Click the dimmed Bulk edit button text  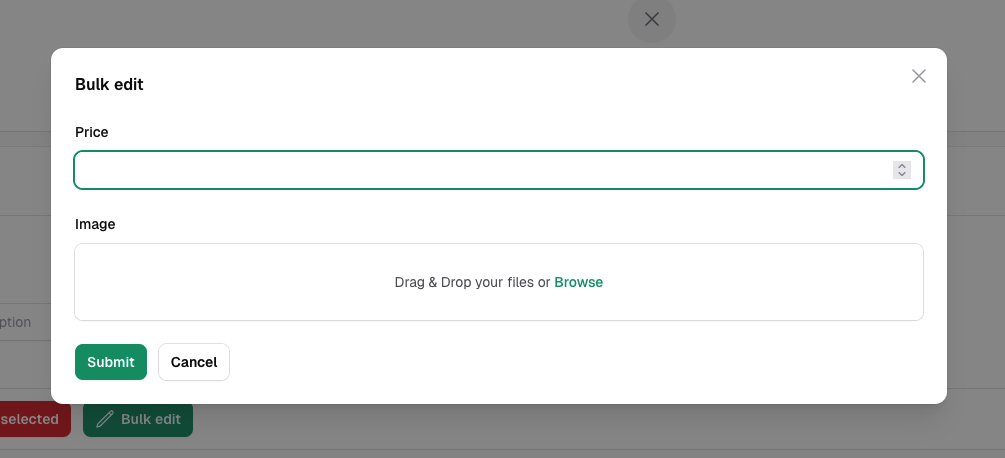[151, 419]
